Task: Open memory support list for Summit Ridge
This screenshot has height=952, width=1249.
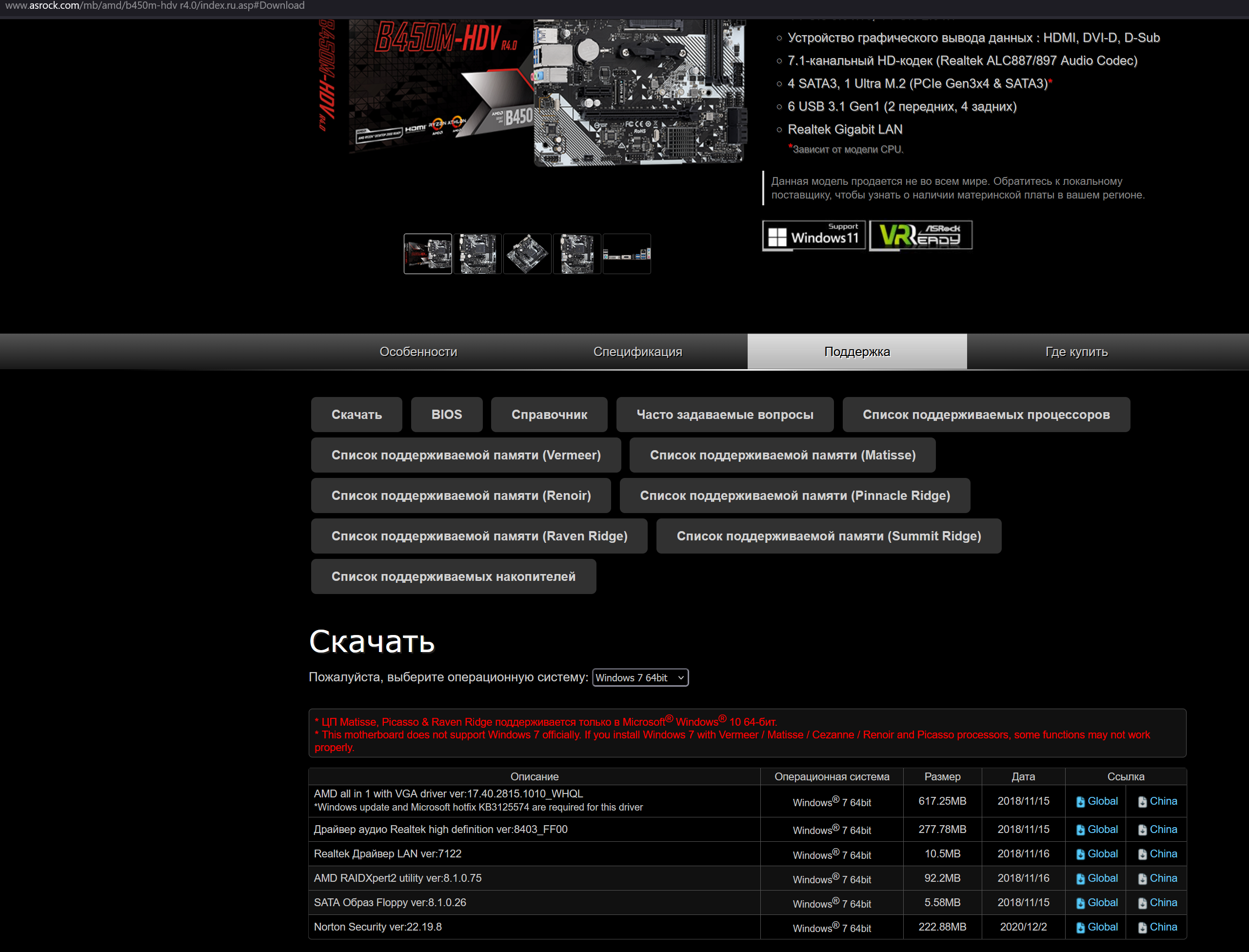Action: tap(829, 536)
